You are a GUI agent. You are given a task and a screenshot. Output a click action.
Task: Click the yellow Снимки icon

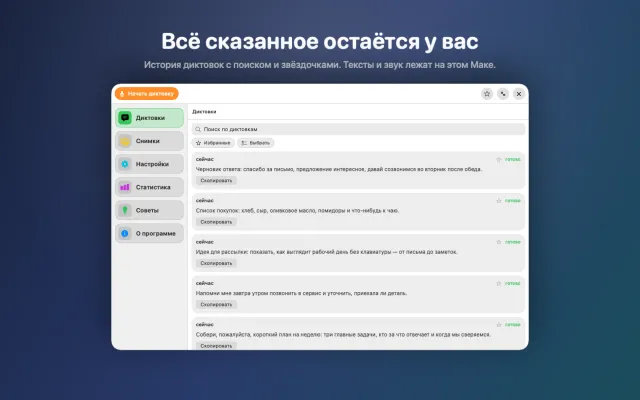pos(125,141)
